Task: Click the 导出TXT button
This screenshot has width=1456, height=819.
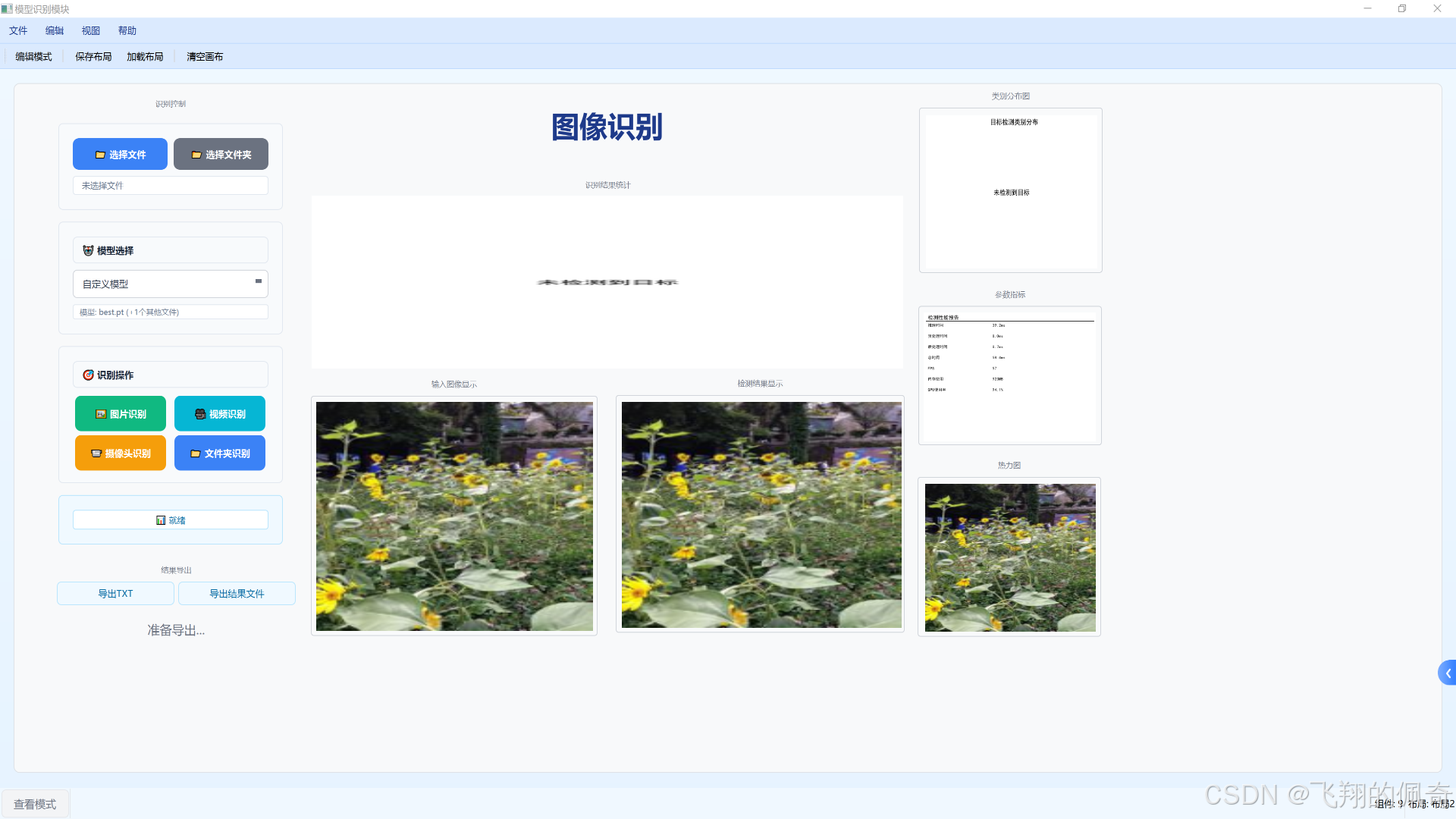Action: pyautogui.click(x=115, y=594)
